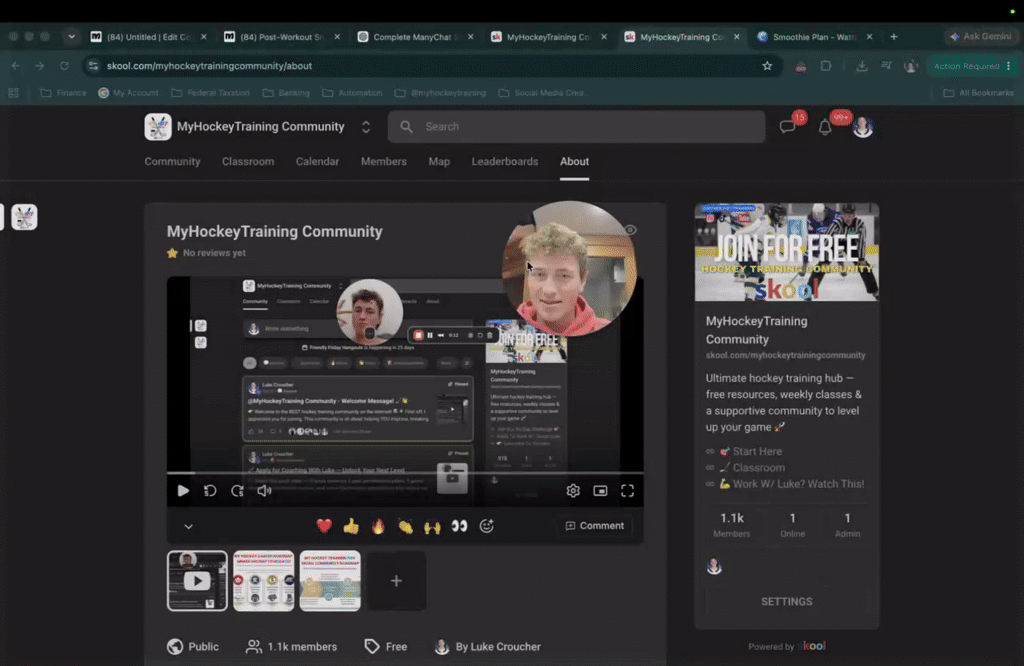Skip the video forward
1024x666 pixels.
coord(237,490)
